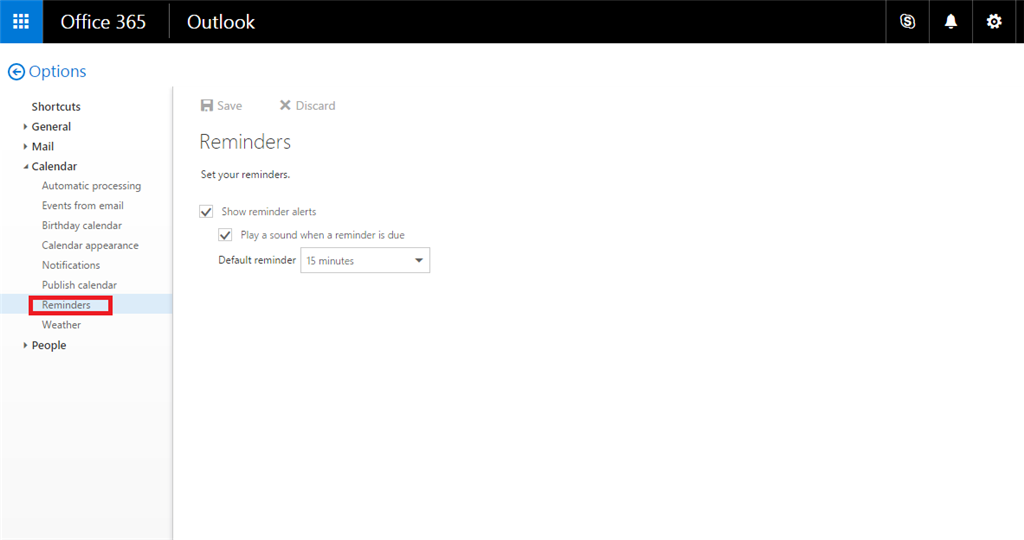1024x540 pixels.
Task: Select the Calendar tree item
Action: [x=54, y=167]
